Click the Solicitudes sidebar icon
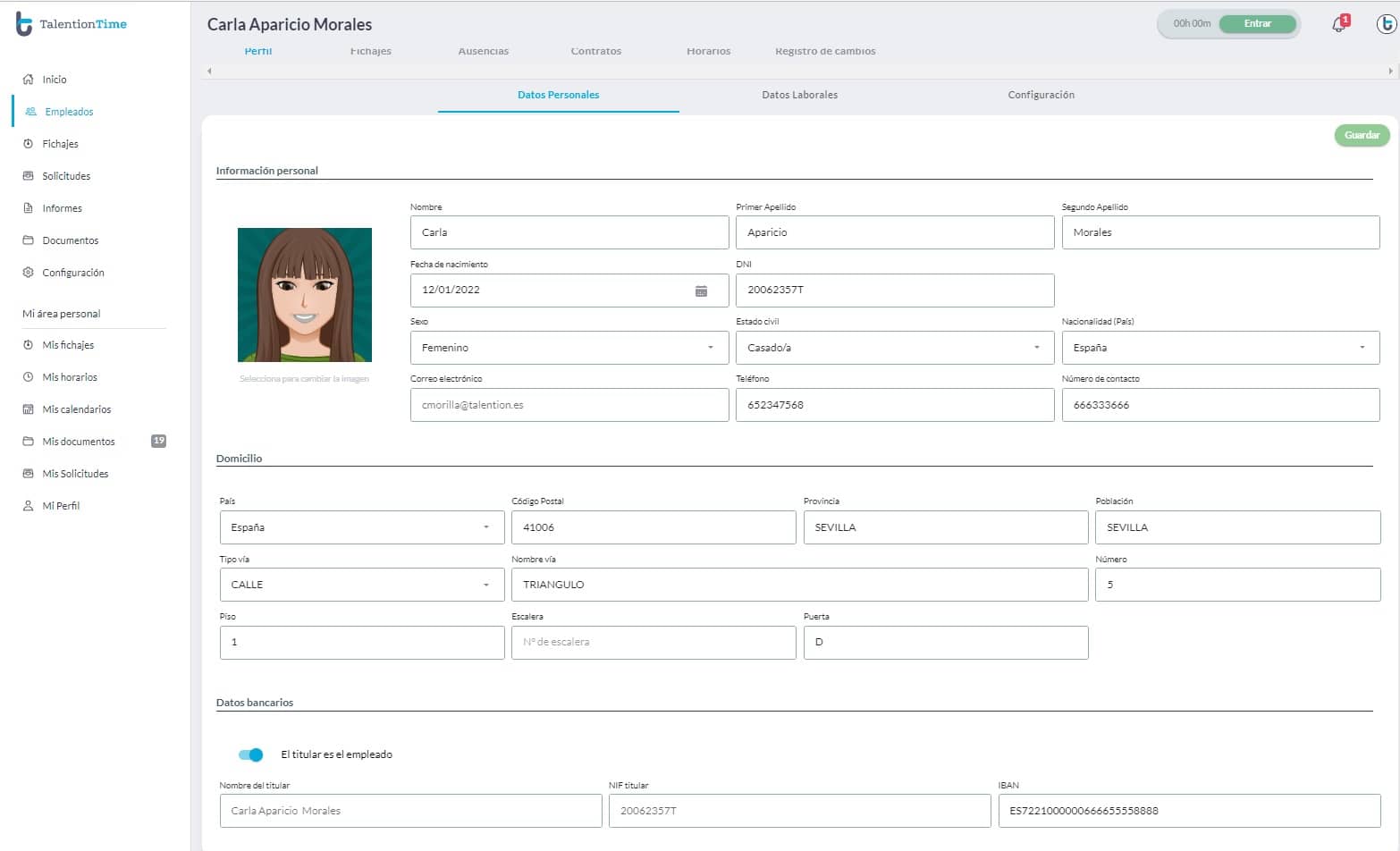 coord(27,175)
